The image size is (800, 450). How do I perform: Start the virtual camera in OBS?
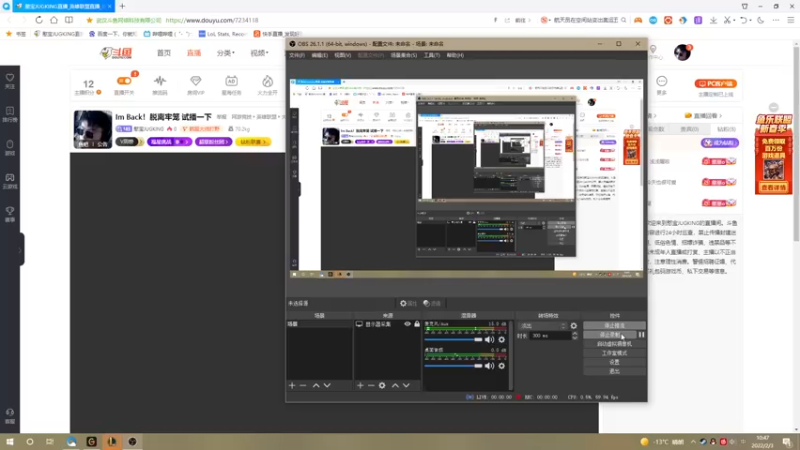click(614, 344)
